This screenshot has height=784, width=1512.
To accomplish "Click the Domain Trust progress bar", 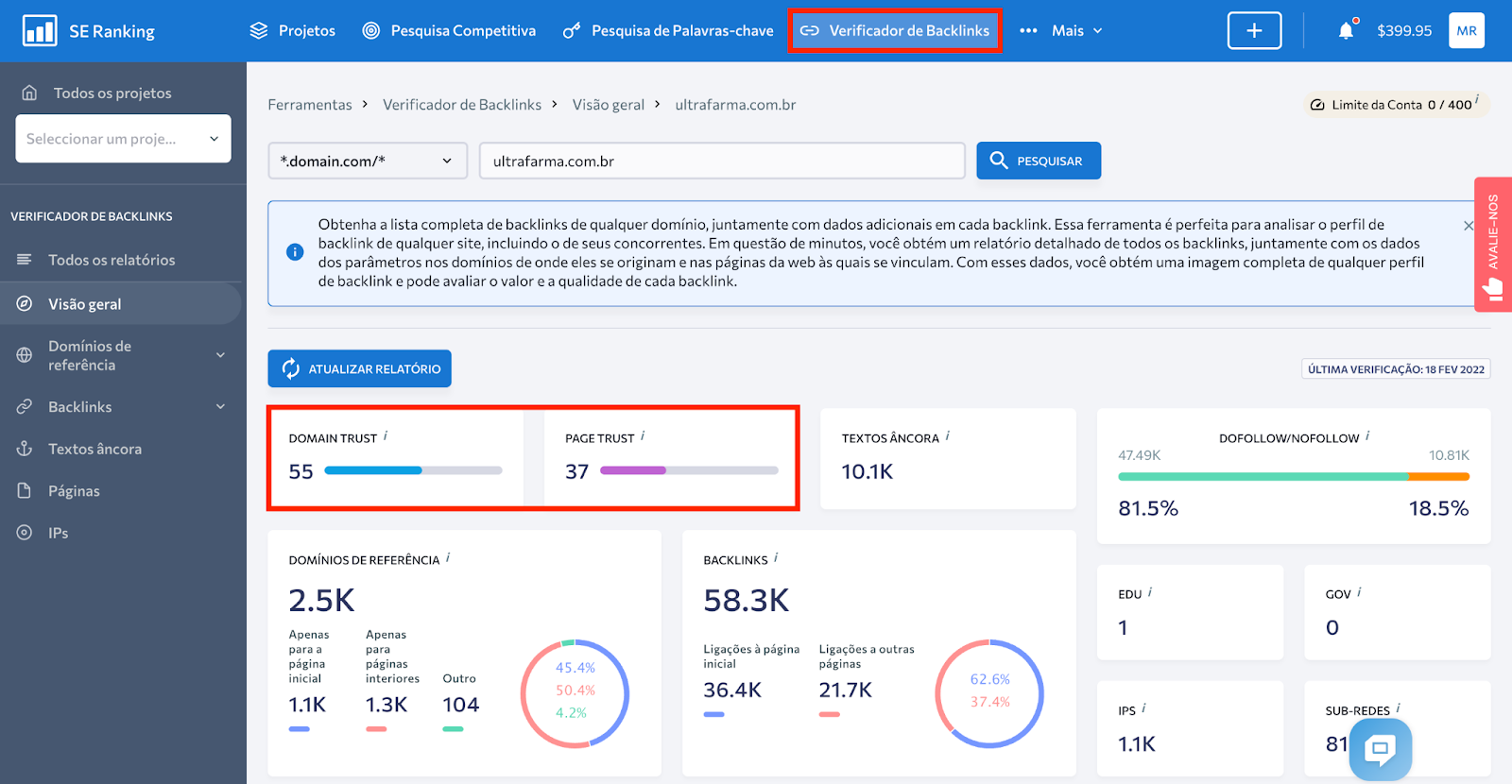I will tap(413, 470).
